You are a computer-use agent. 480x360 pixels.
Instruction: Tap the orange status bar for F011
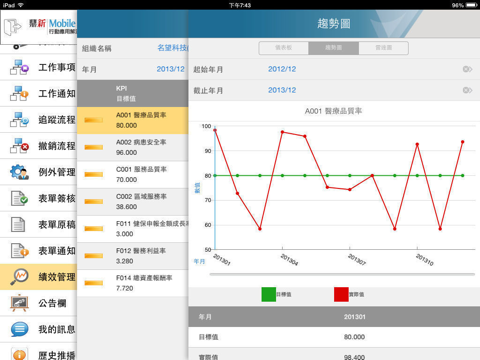tap(94, 229)
